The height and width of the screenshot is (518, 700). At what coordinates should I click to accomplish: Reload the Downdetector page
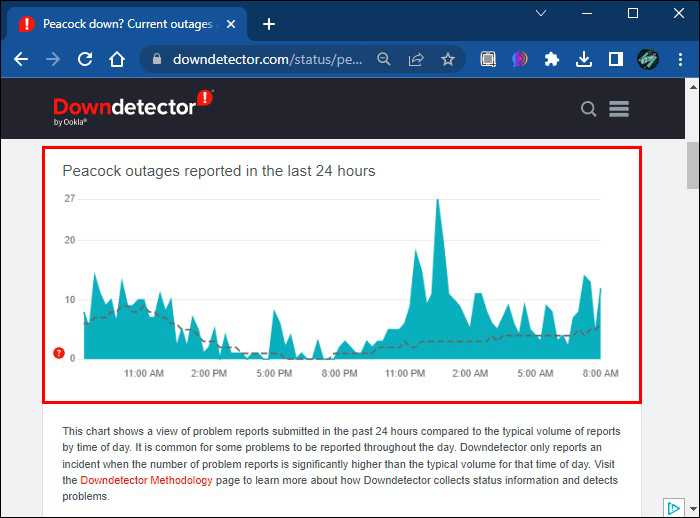pyautogui.click(x=85, y=59)
